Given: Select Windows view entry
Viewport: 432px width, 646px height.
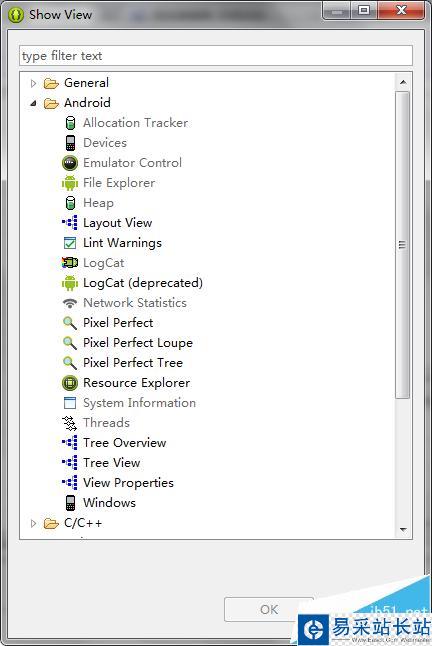Looking at the screenshot, I should (x=109, y=503).
